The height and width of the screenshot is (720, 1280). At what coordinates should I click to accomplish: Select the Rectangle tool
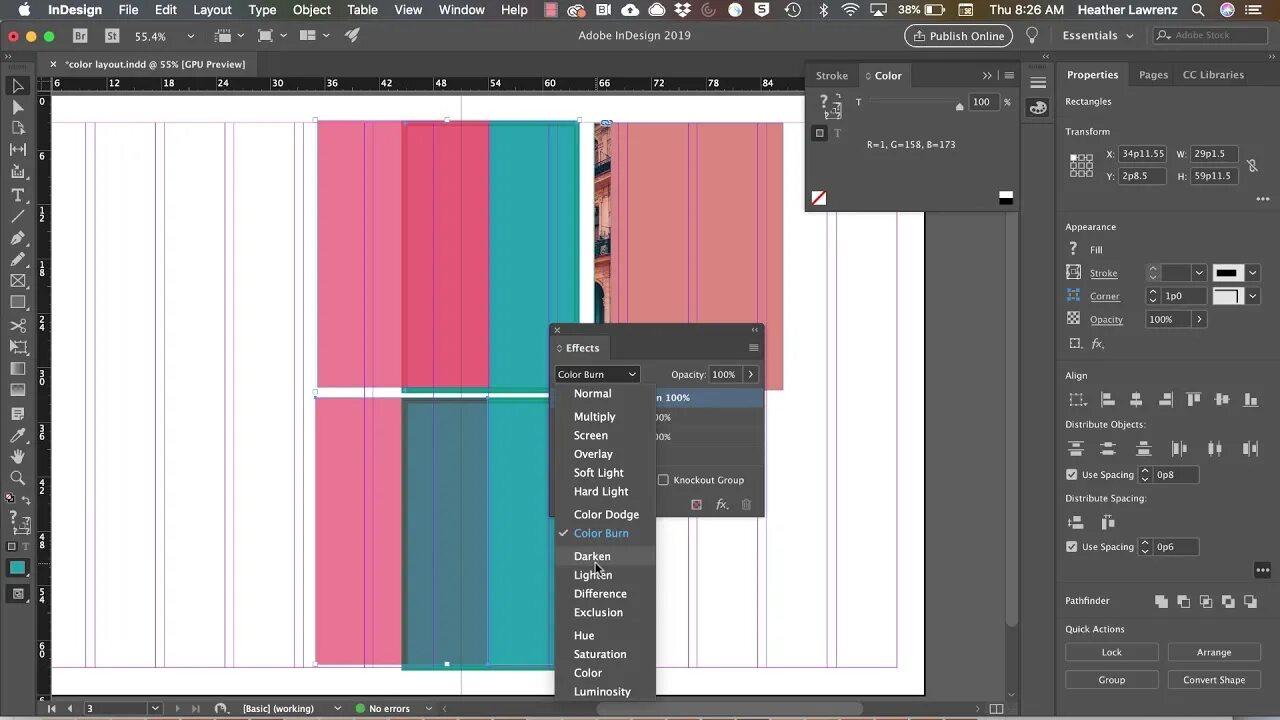coord(17,302)
